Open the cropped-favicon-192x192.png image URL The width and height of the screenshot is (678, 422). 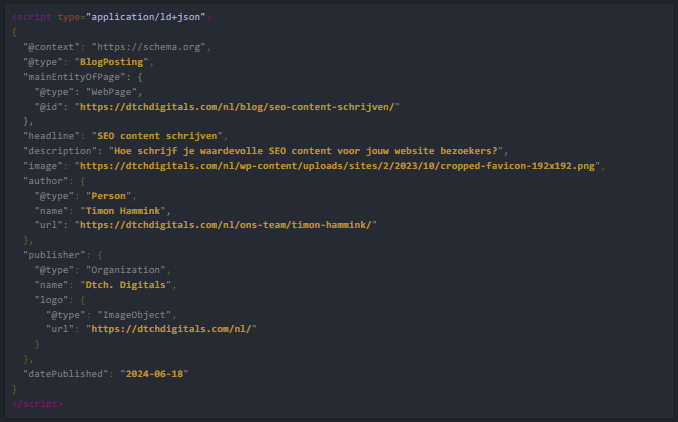[337, 166]
